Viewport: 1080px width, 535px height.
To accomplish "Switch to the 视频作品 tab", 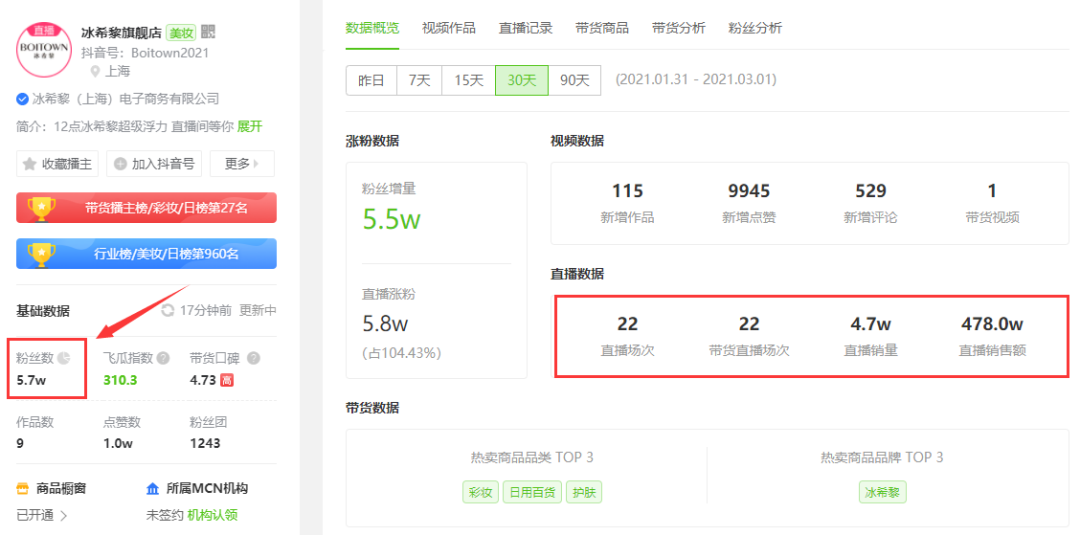I will pyautogui.click(x=448, y=28).
